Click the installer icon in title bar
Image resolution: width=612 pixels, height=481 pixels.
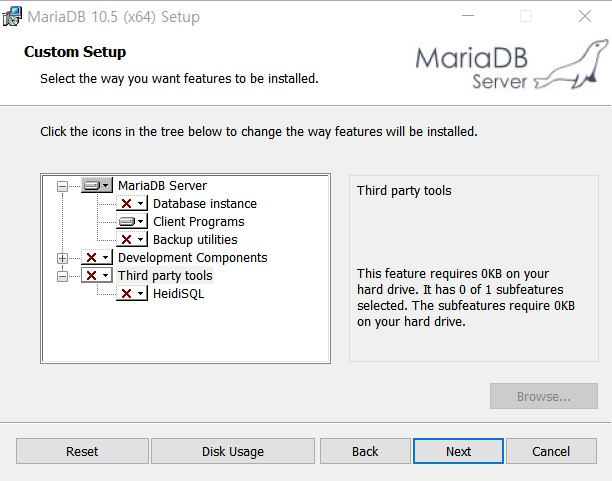click(x=12, y=16)
